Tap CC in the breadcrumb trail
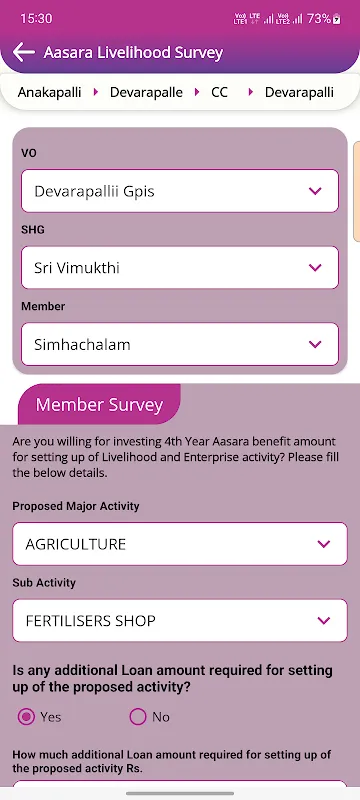This screenshot has width=360, height=800. pos(219,92)
